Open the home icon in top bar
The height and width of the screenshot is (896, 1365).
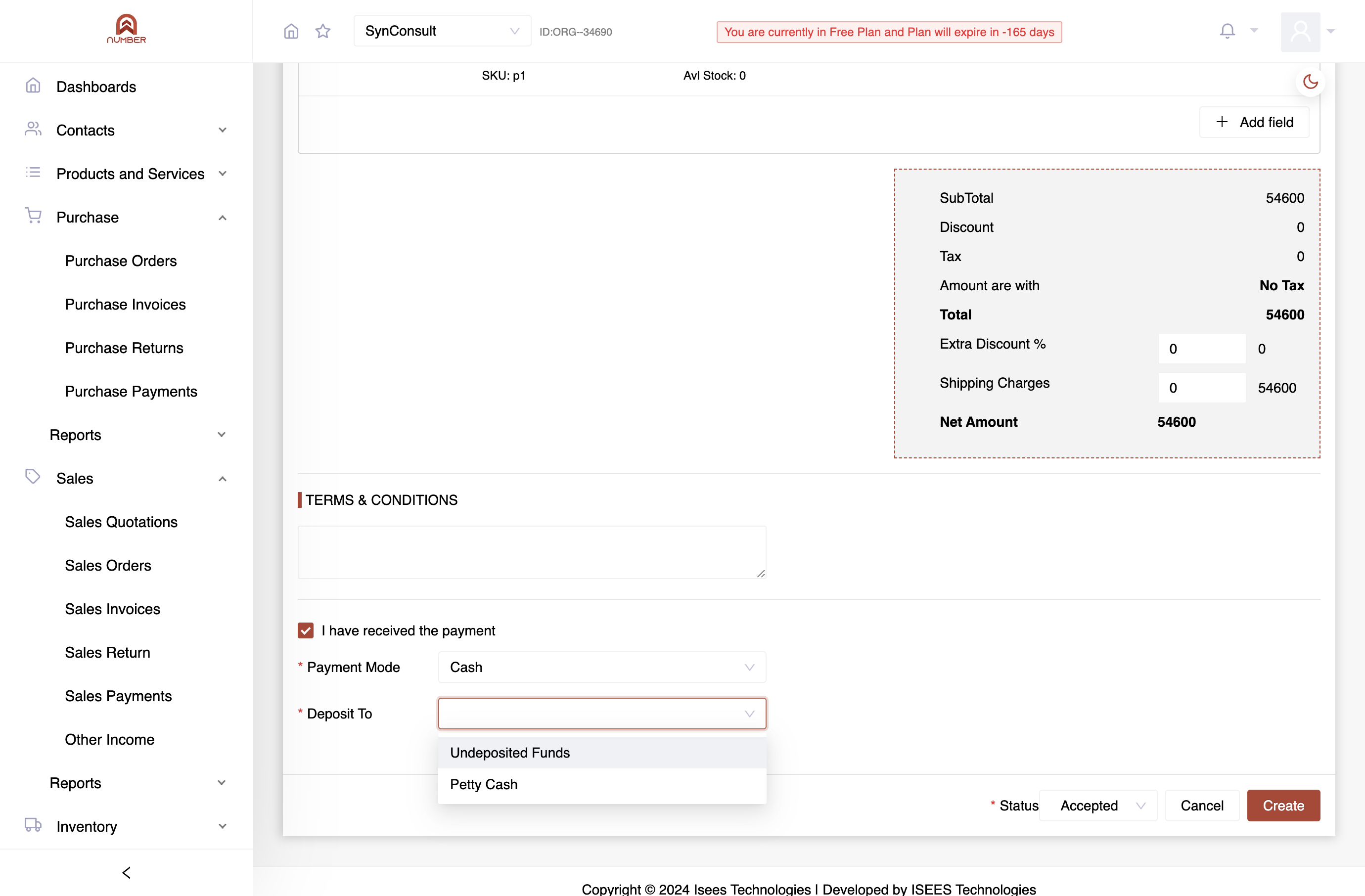point(291,31)
